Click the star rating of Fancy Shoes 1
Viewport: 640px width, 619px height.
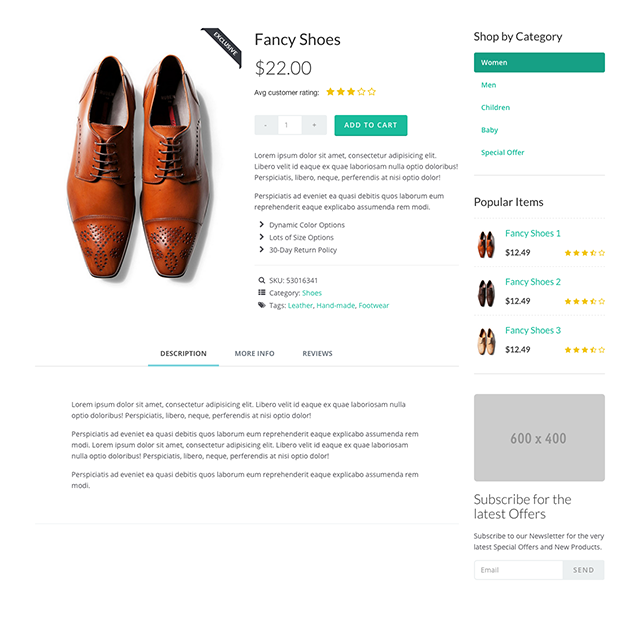pyautogui.click(x=584, y=253)
